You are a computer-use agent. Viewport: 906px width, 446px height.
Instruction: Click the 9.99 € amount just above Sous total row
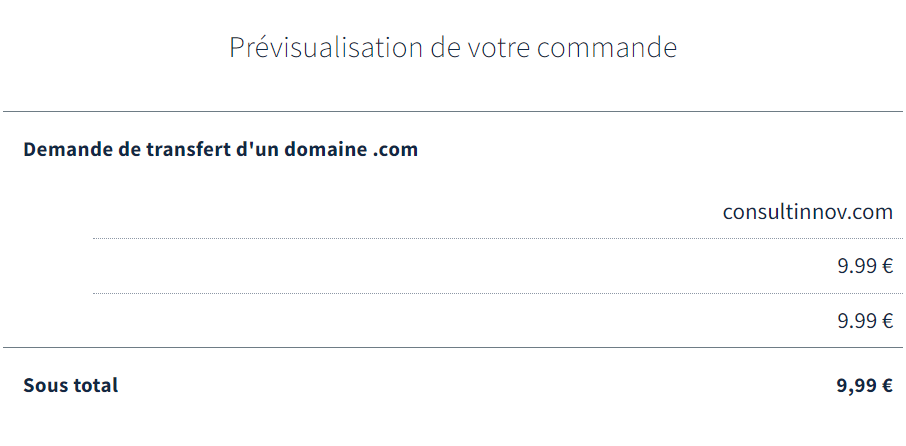click(866, 321)
